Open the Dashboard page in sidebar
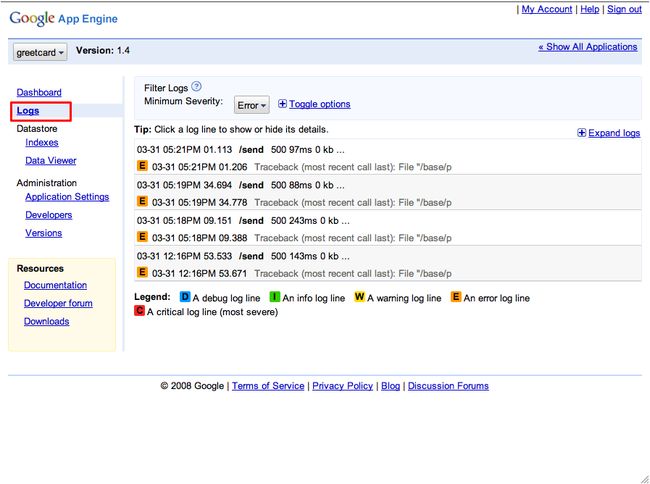650x484 pixels. coord(39,92)
